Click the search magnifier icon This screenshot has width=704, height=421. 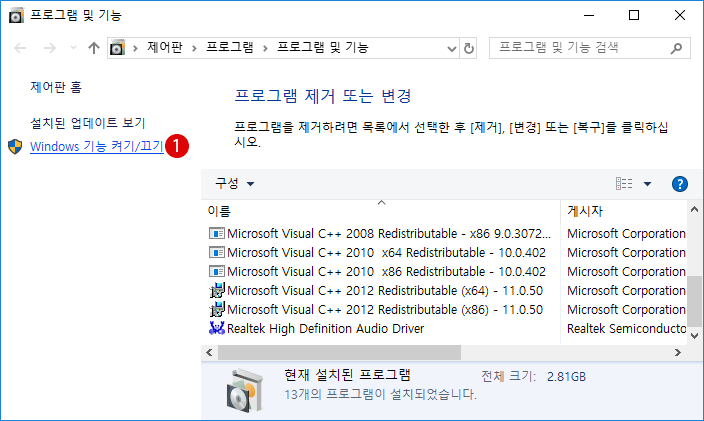[676, 48]
